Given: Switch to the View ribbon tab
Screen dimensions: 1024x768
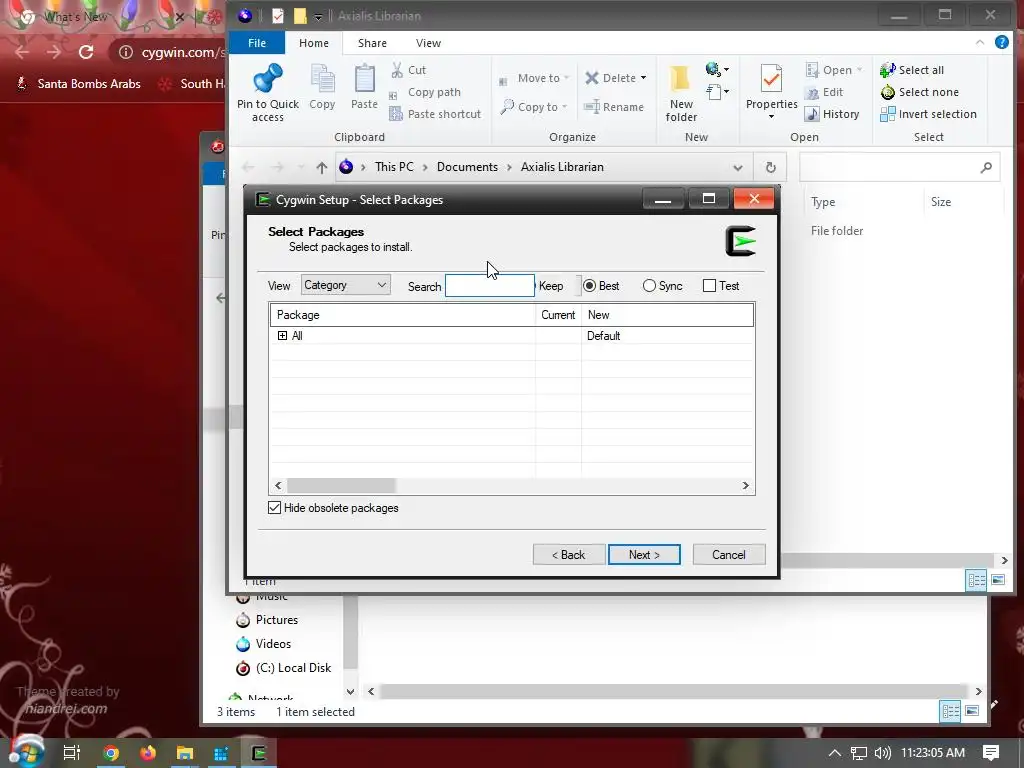Looking at the screenshot, I should tap(428, 43).
